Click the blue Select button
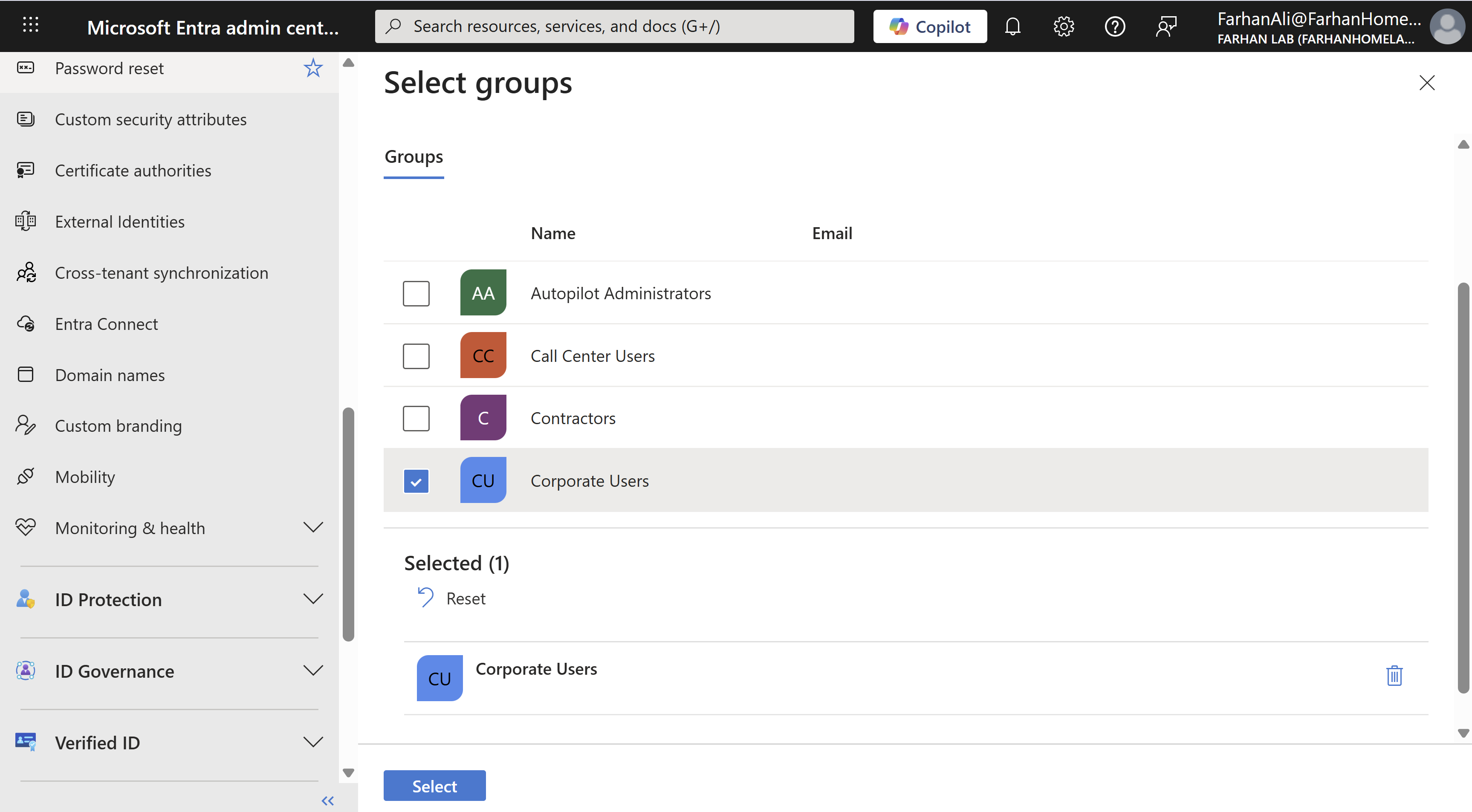 pyautogui.click(x=434, y=786)
